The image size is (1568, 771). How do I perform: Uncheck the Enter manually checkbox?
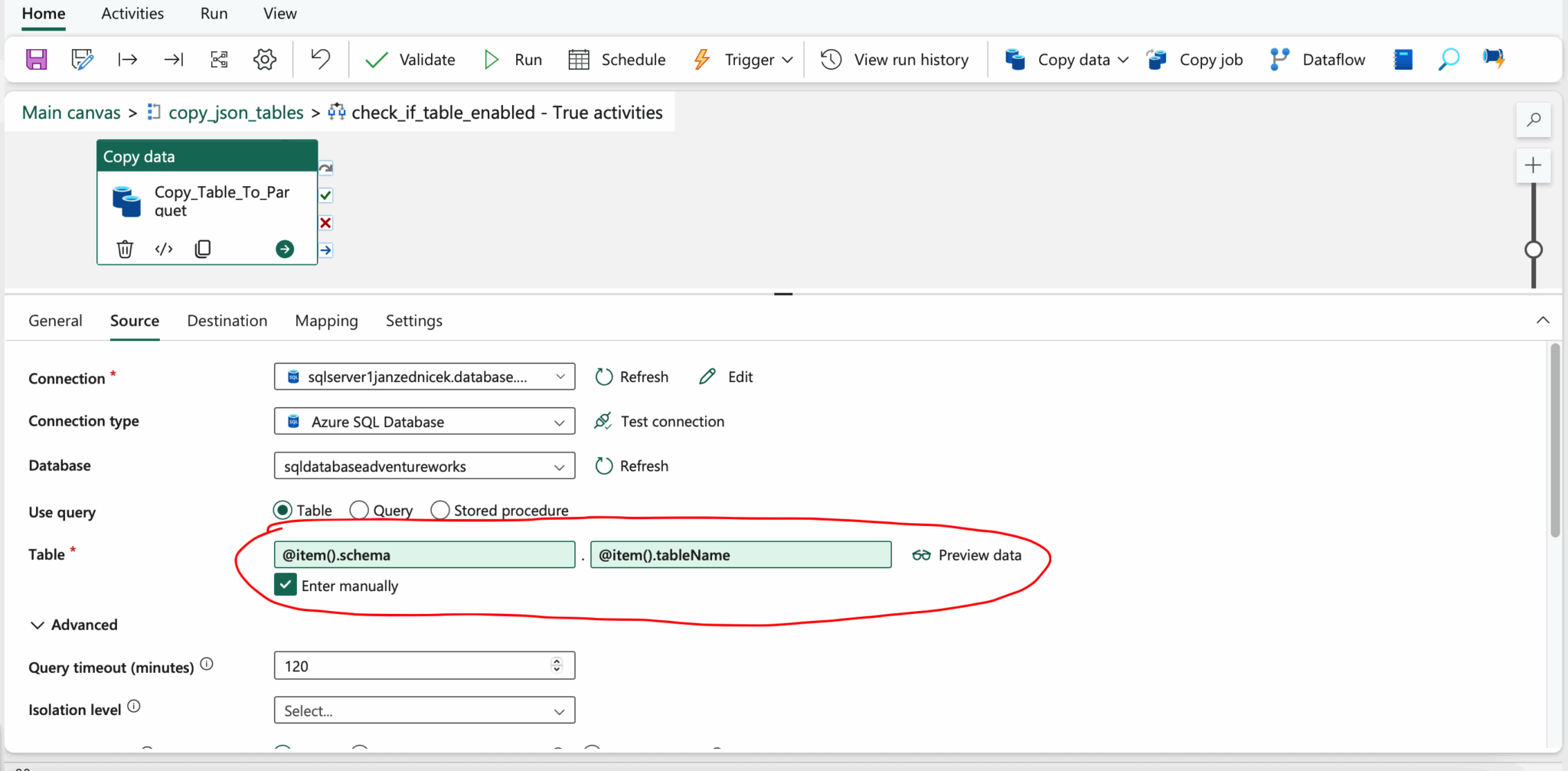(x=285, y=585)
